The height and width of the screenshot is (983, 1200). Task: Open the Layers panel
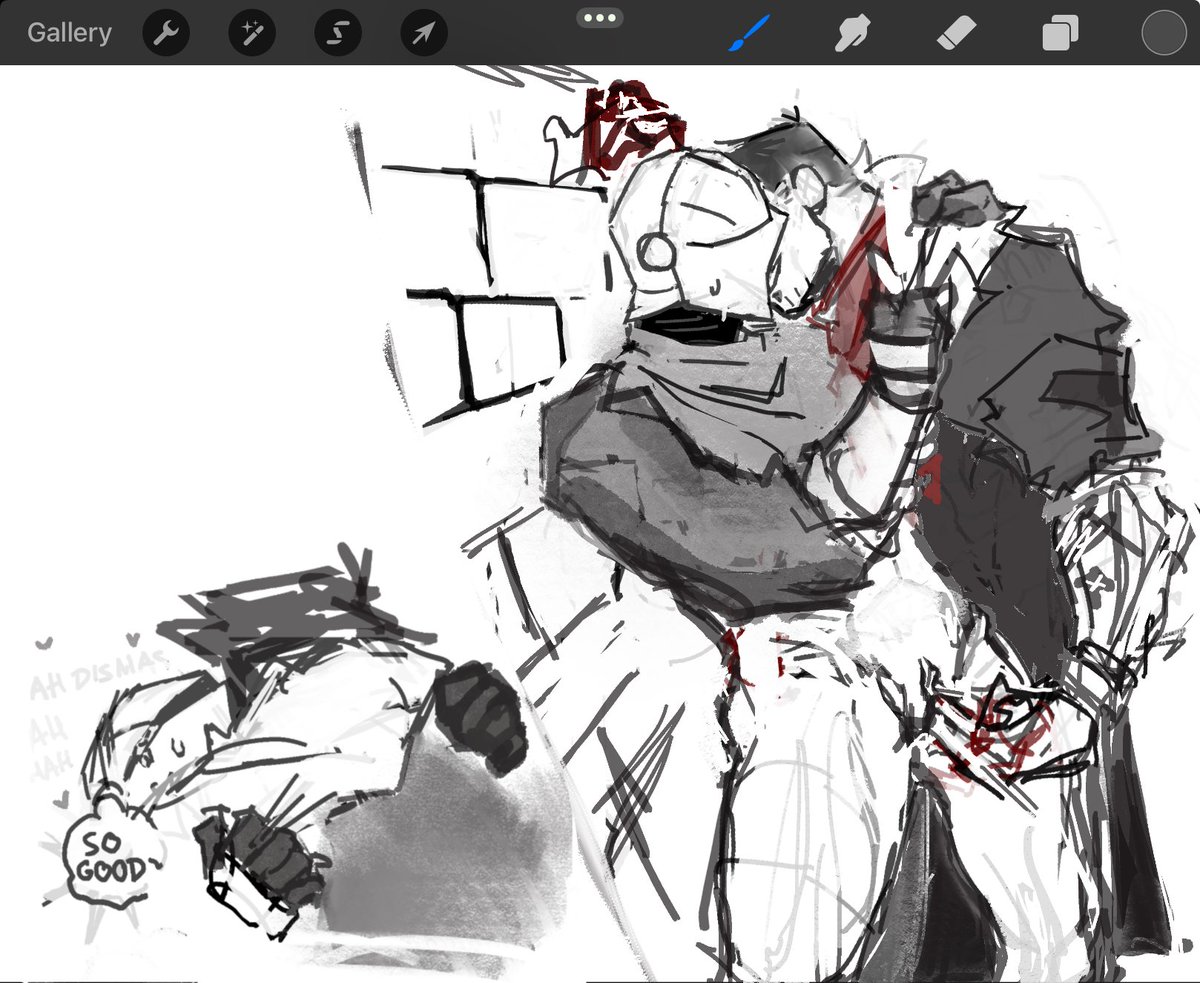(x=1060, y=35)
